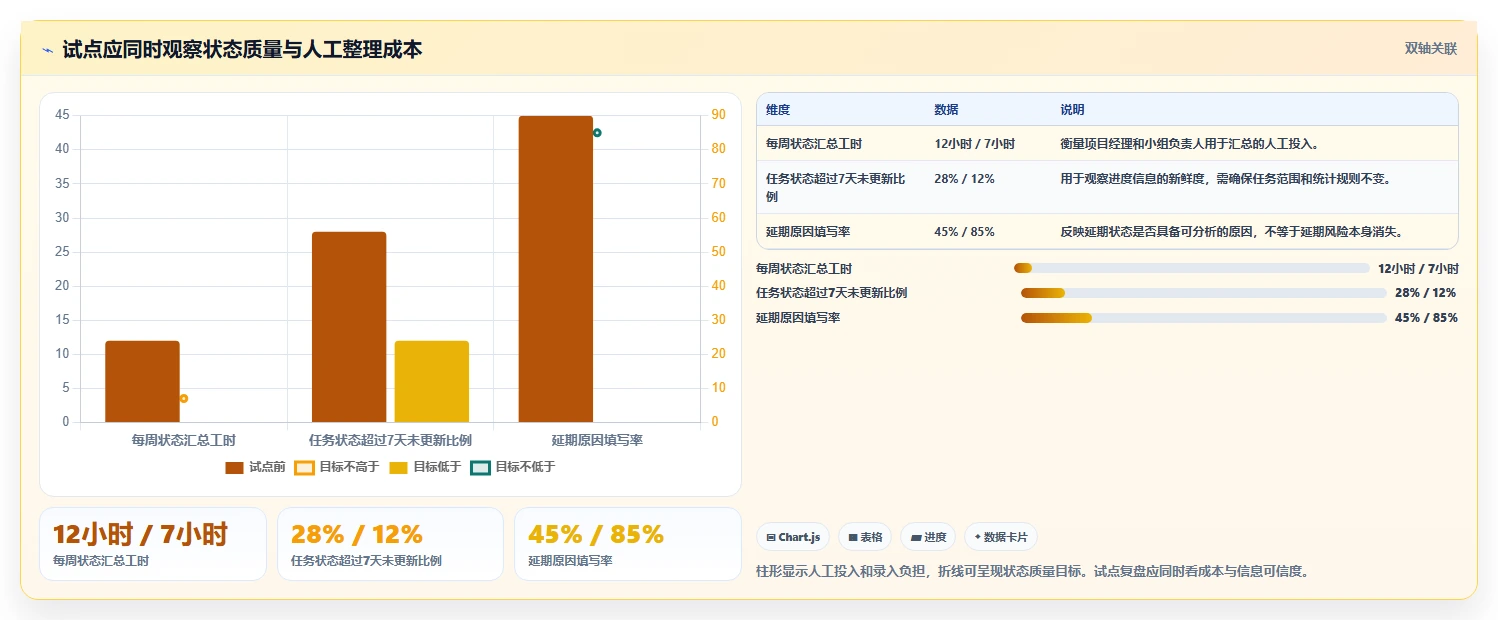This screenshot has height=620, width=1498.
Task: Select table row cell 延期原因填写率
Action: pos(808,232)
